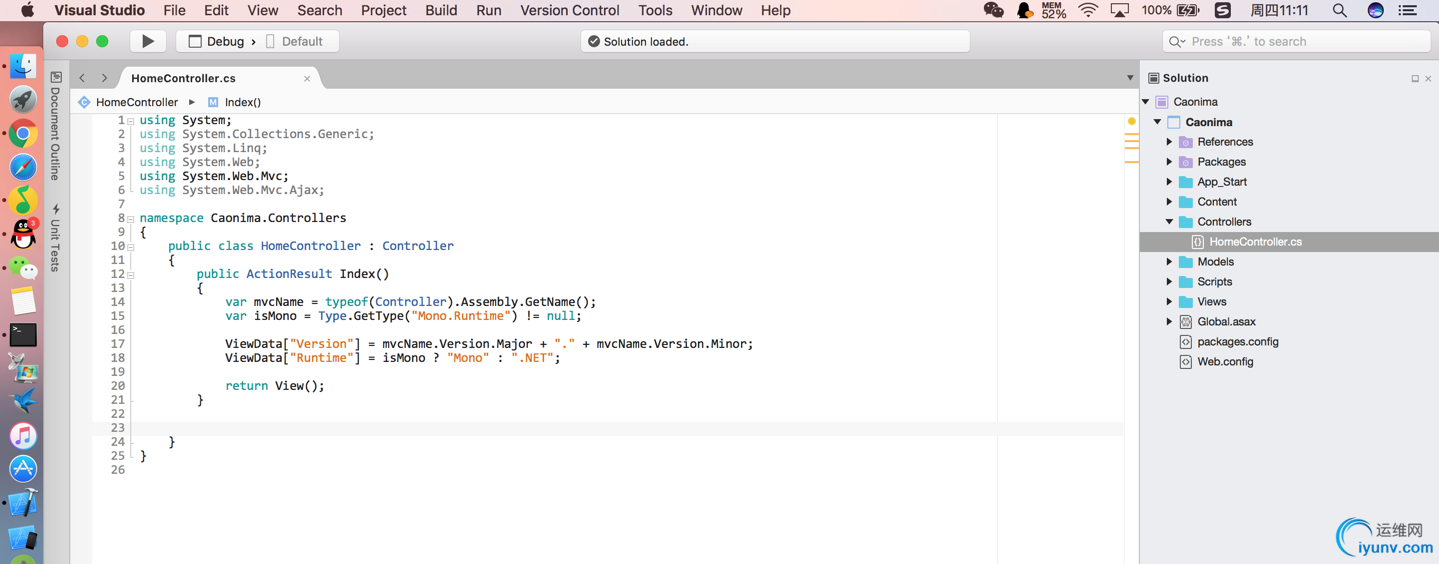The image size is (1439, 564).
Task: Open the File menu
Action: tap(174, 10)
